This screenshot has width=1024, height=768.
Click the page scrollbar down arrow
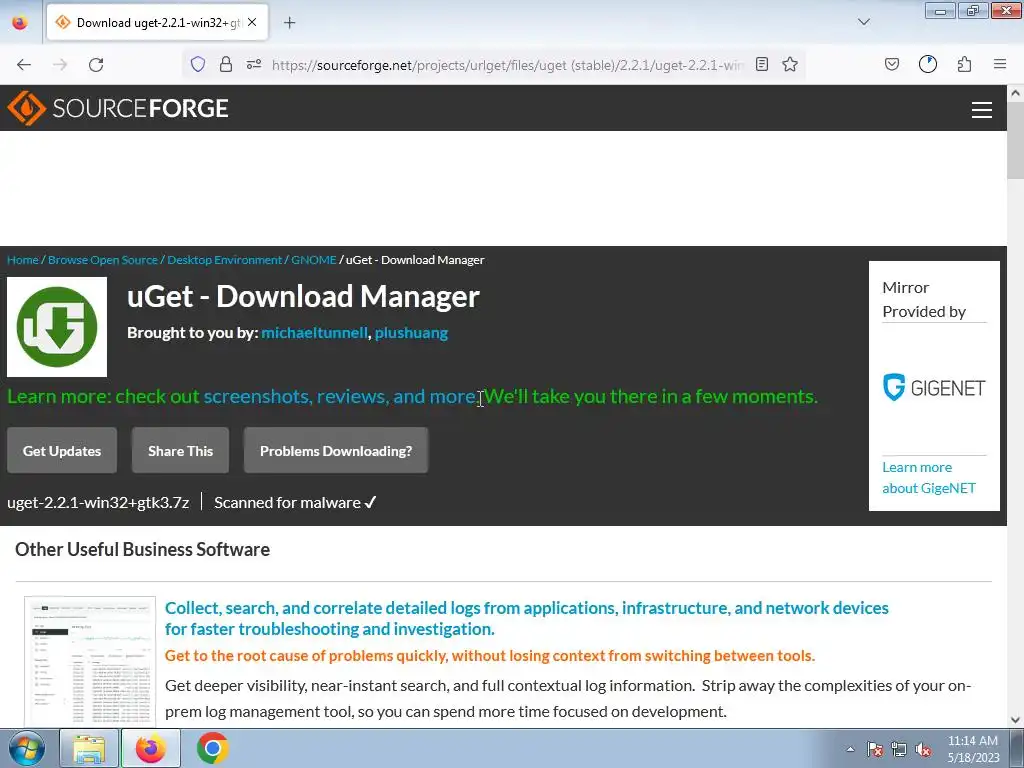click(x=1015, y=720)
